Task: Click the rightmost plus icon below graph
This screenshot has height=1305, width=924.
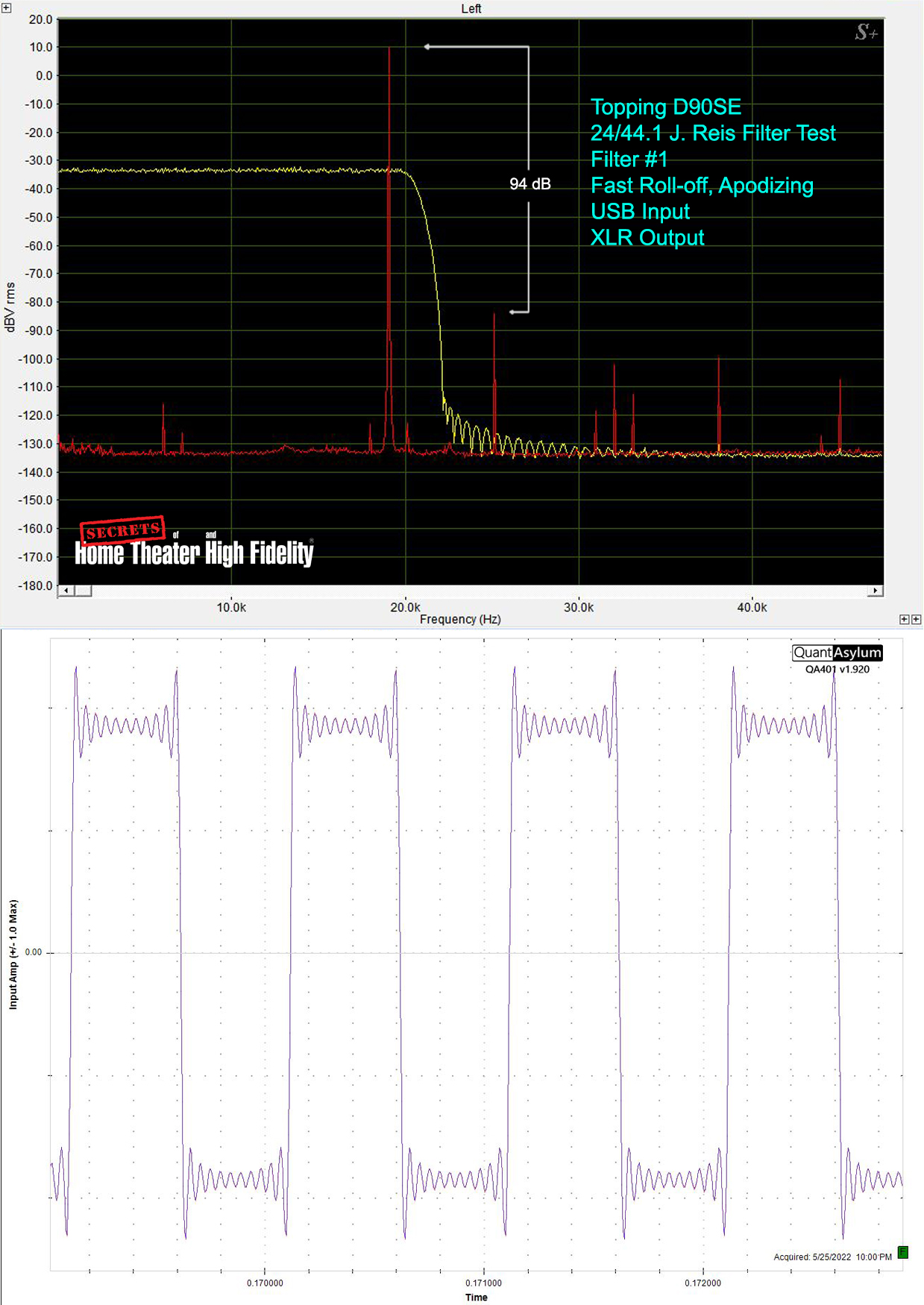Action: coord(917,620)
